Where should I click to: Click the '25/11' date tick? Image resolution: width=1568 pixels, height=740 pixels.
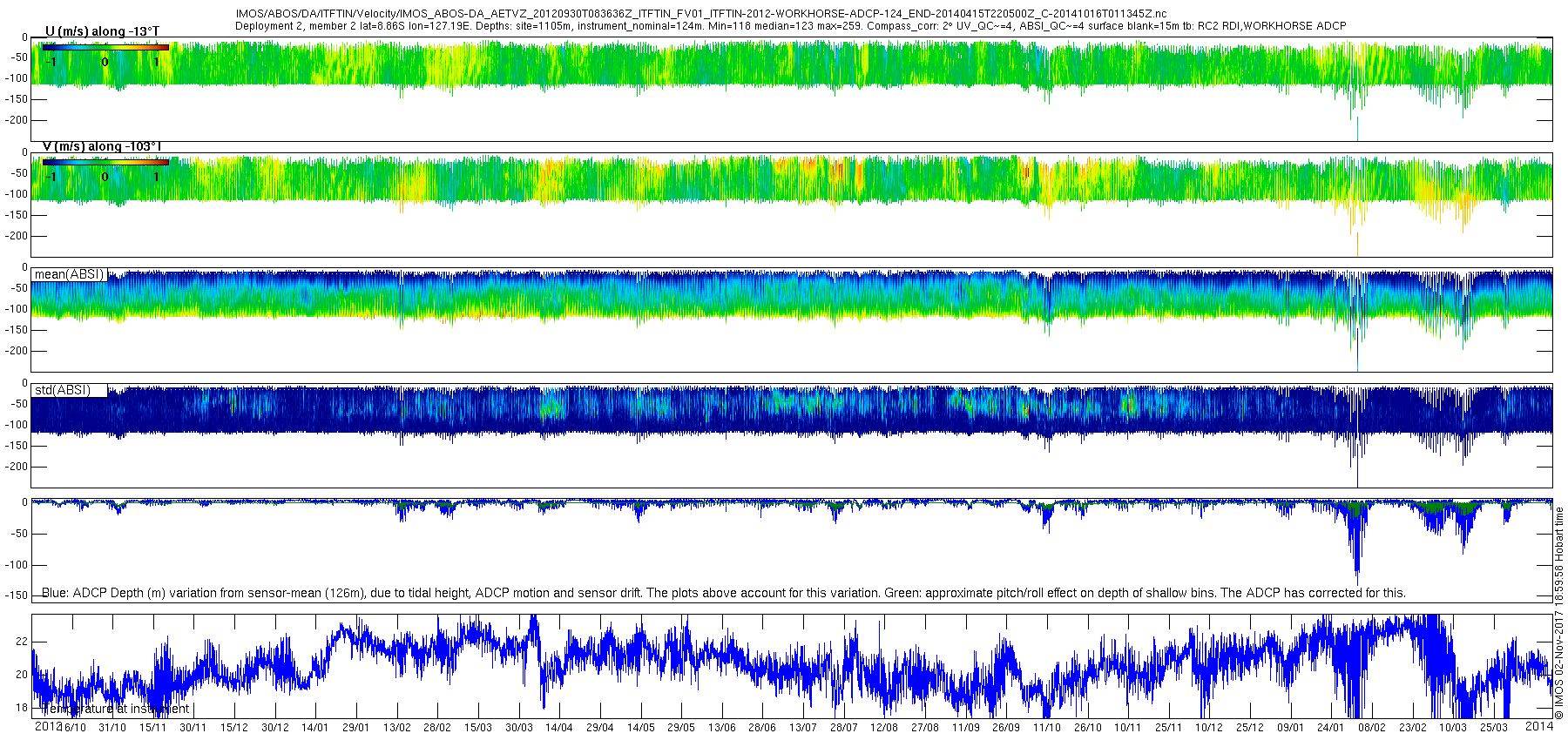tap(1169, 728)
